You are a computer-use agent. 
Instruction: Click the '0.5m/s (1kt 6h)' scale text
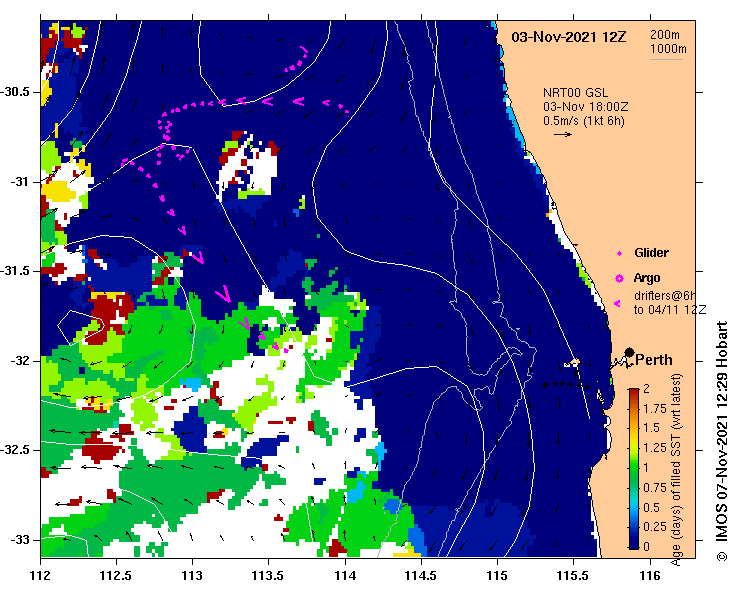click(583, 121)
